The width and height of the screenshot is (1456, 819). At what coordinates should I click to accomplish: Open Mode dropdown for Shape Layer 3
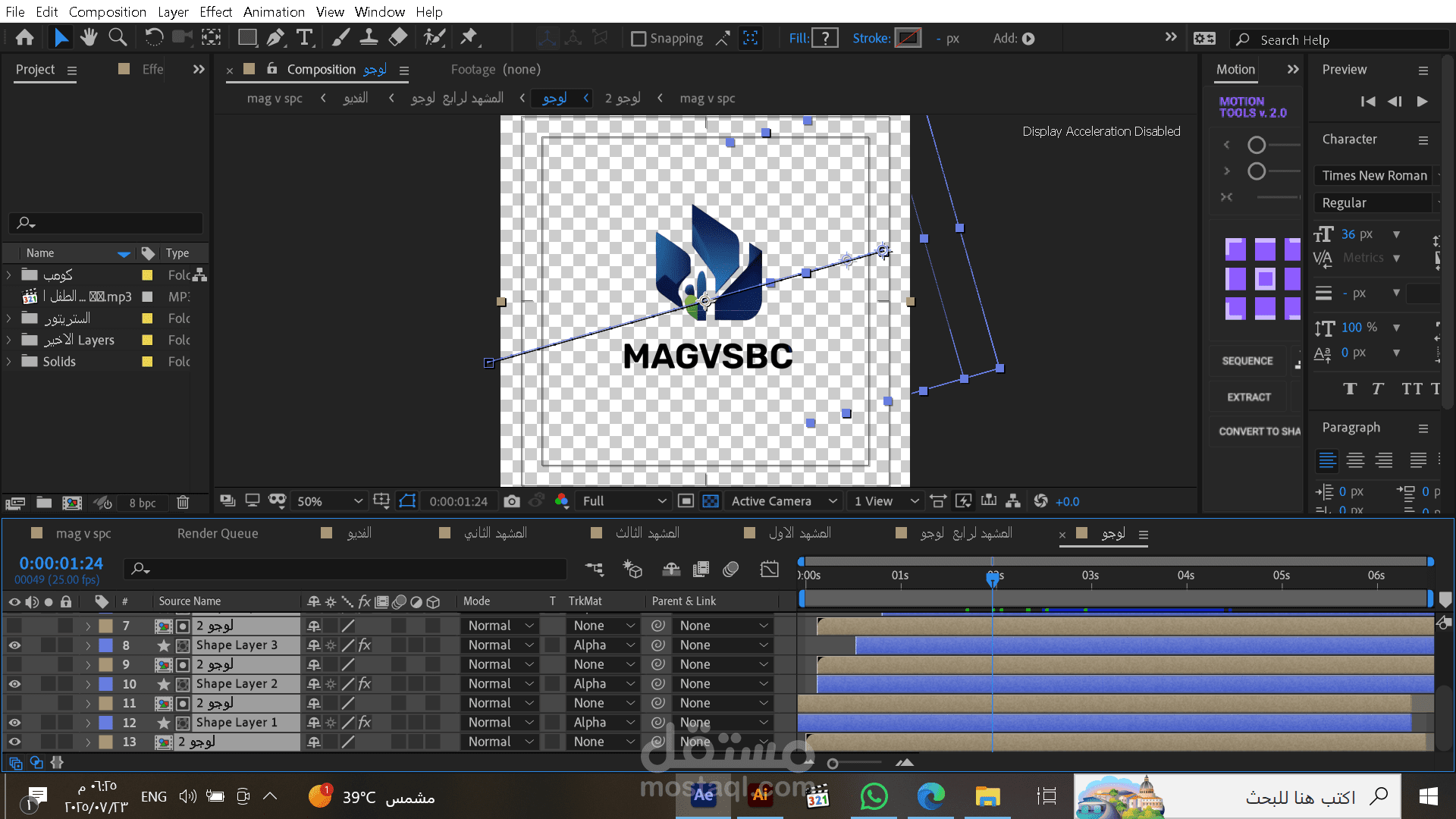coord(500,645)
